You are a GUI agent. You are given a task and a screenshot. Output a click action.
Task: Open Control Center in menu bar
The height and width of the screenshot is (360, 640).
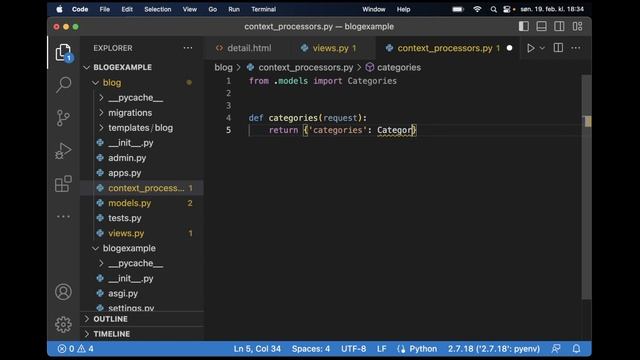[507, 9]
